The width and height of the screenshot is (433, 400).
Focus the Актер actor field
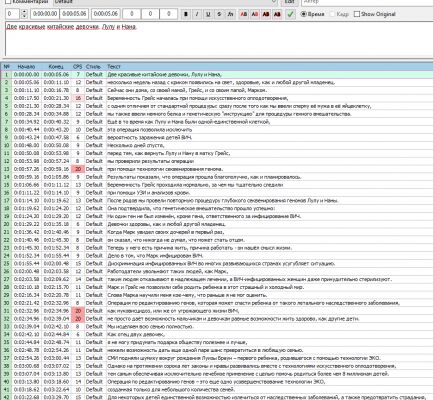pos(367,2)
